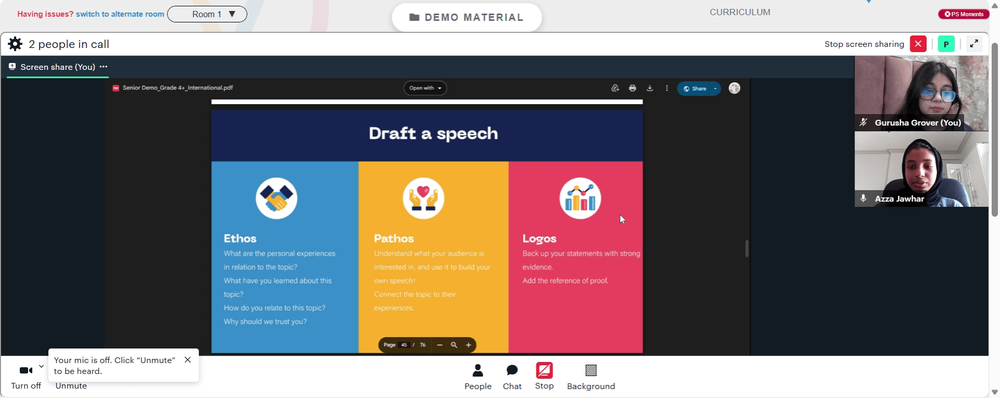Expand the Share button arrow
The width and height of the screenshot is (1000, 398).
coord(716,89)
